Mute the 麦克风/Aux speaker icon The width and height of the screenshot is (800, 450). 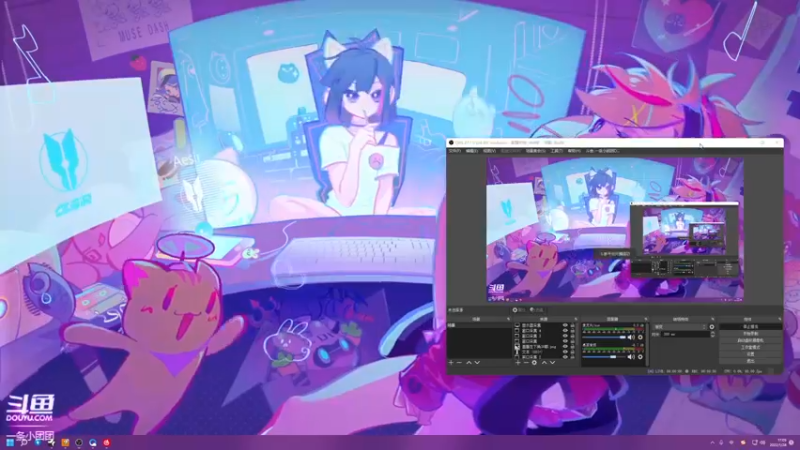631,337
